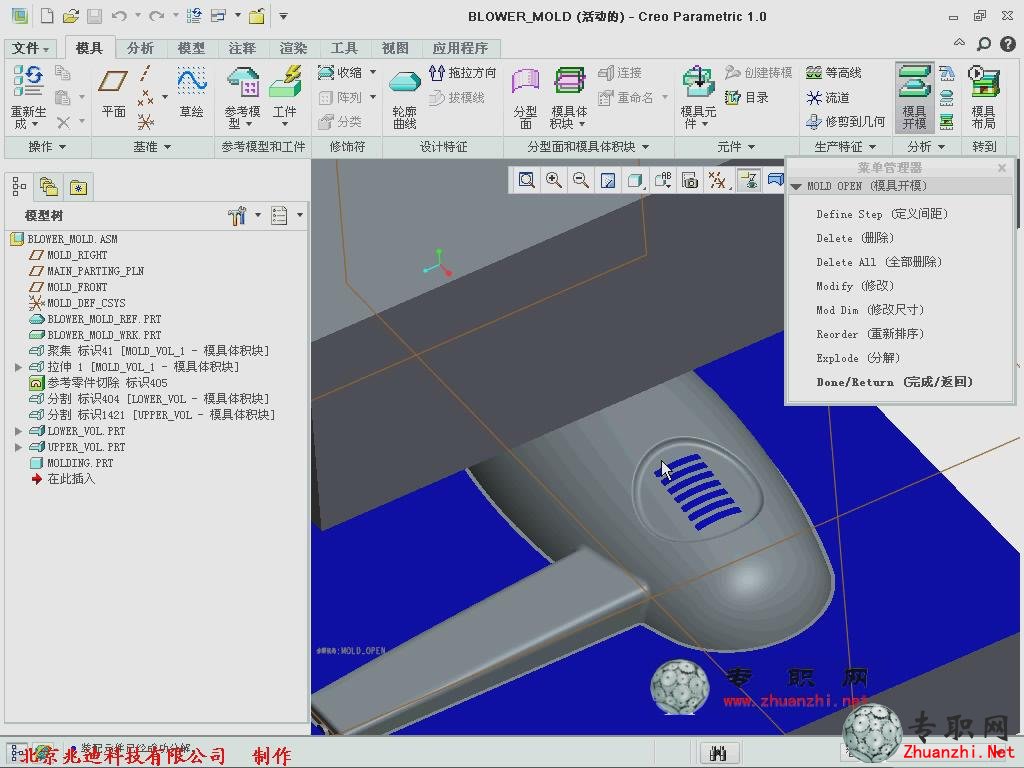1024x768 pixels.
Task: Show the Folder Browser navigator tab
Action: (49, 187)
